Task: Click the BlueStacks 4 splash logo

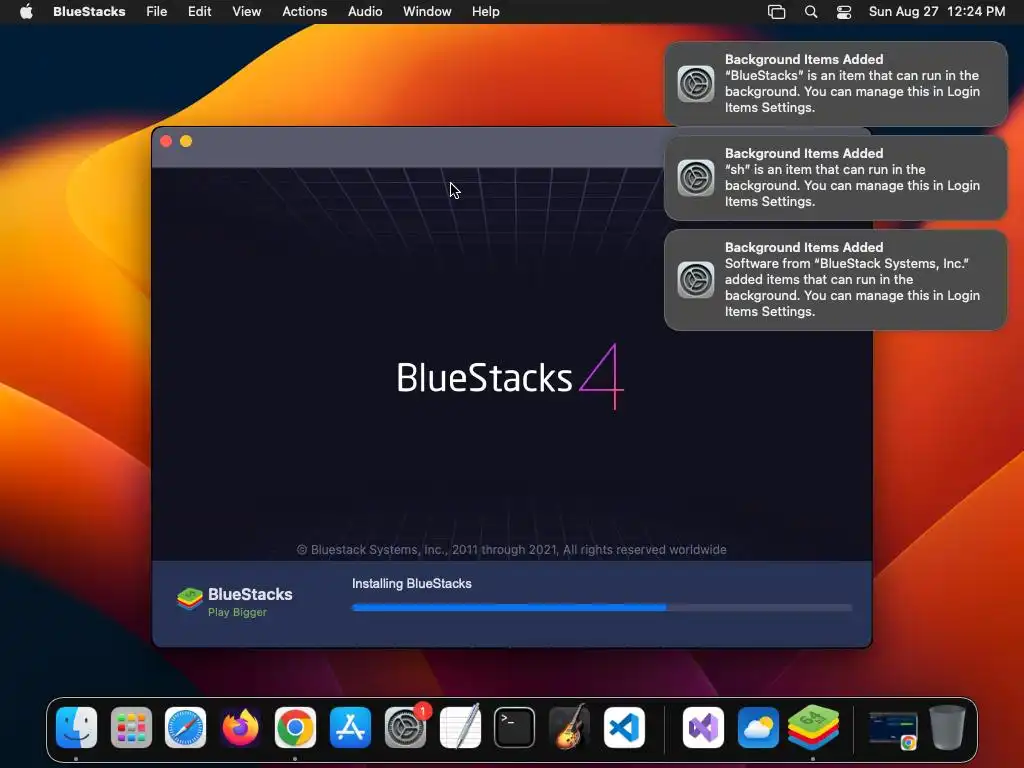Action: [510, 377]
